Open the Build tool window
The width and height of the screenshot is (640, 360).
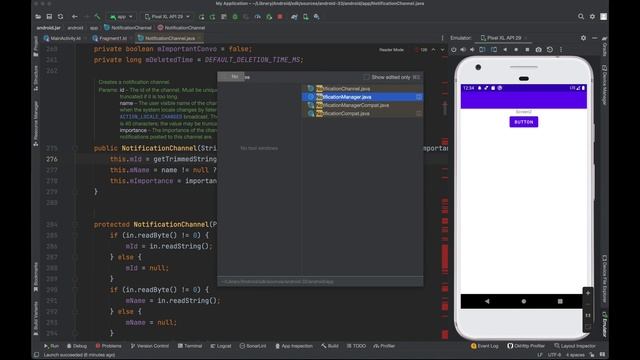[x=330, y=346]
